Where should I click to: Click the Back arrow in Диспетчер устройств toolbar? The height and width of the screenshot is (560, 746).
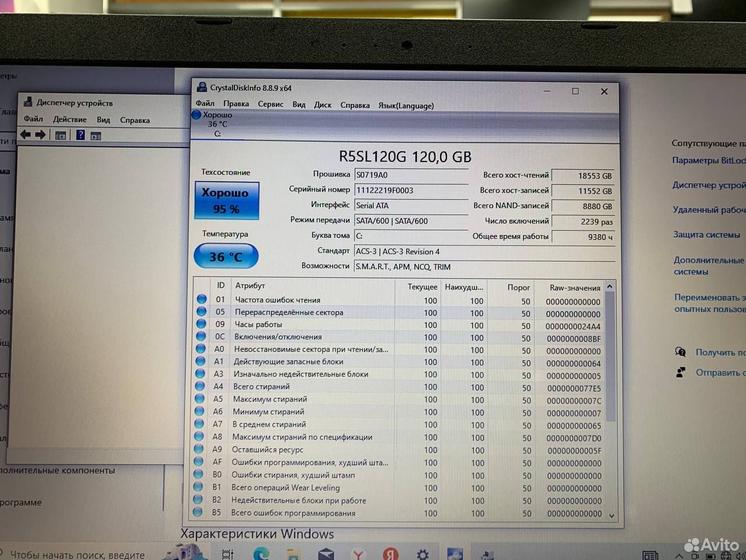tap(26, 135)
